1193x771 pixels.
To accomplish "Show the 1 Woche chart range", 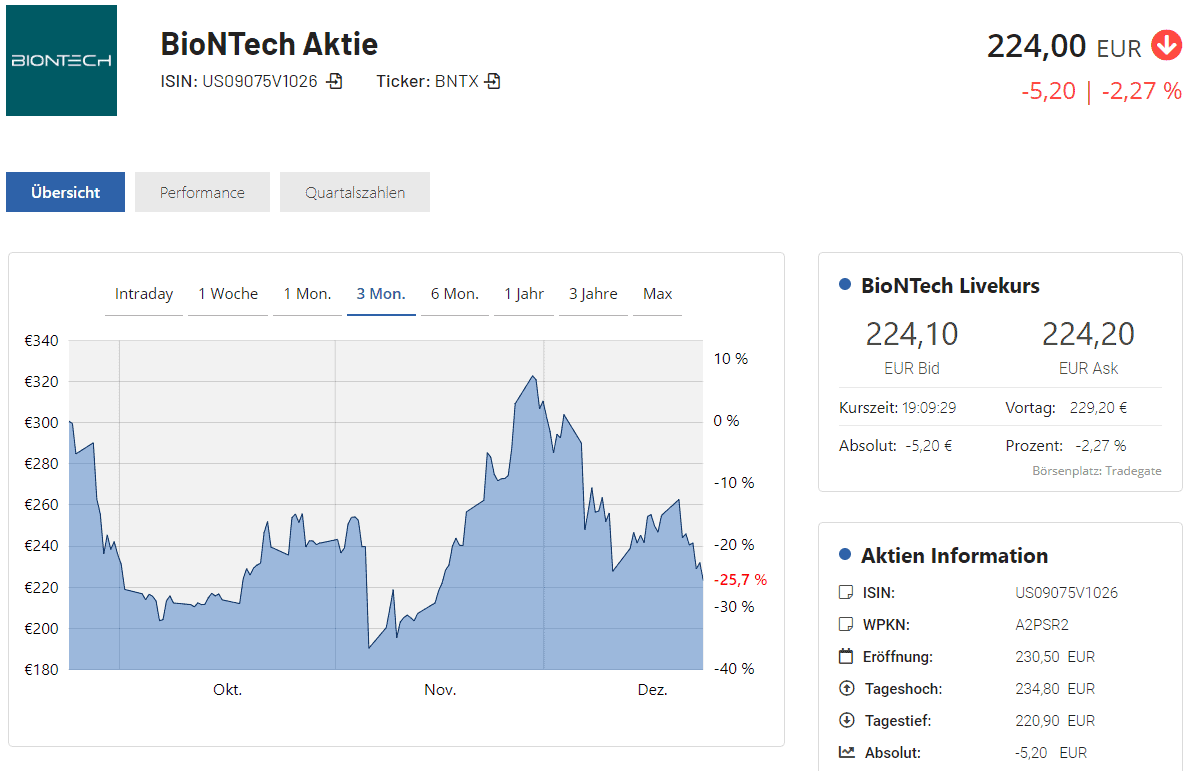I will tap(228, 294).
